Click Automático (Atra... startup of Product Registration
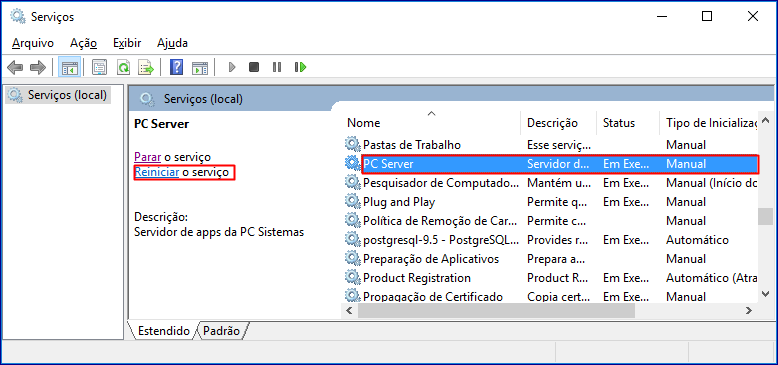The width and height of the screenshot is (778, 365). point(712,278)
